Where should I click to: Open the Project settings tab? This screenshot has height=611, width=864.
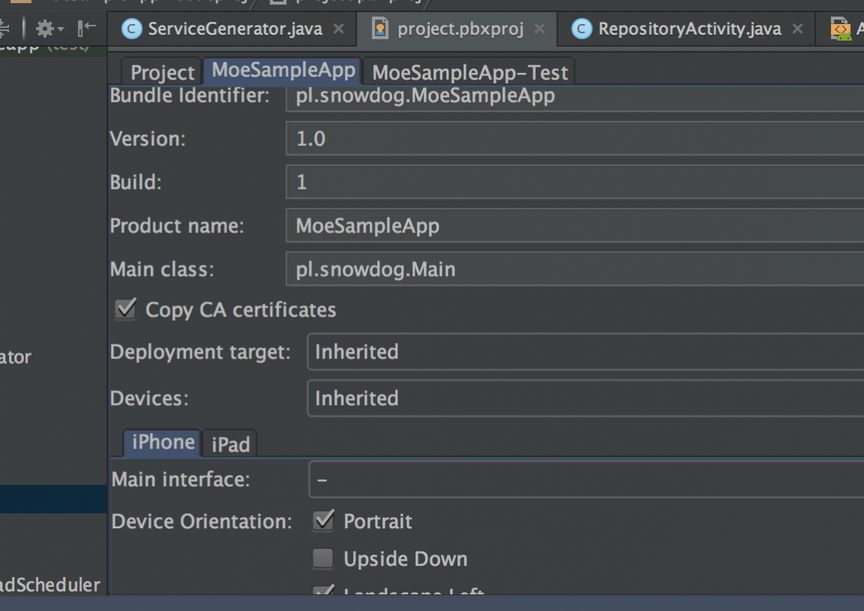(163, 72)
